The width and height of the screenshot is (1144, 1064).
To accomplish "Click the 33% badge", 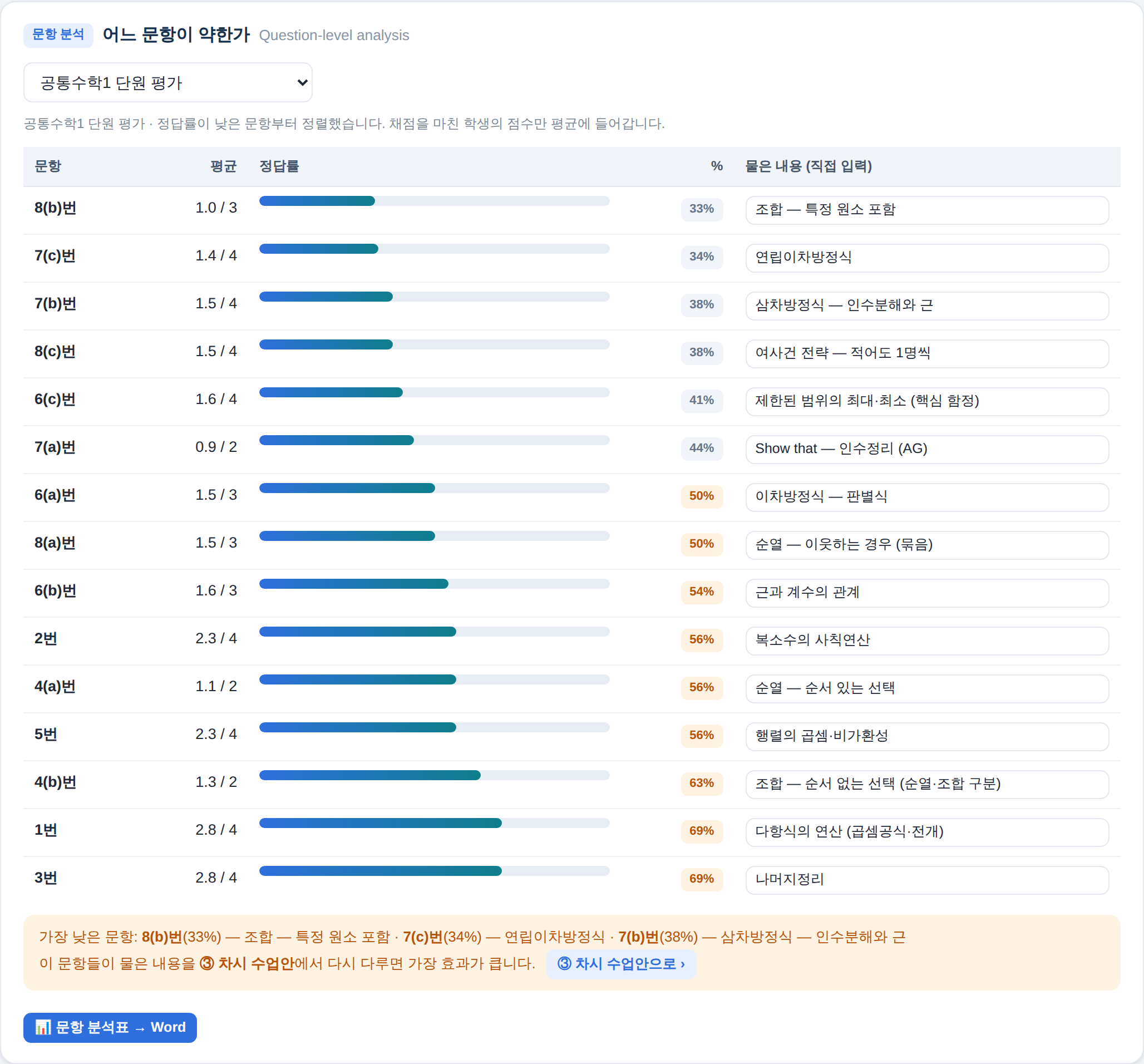I will (x=702, y=208).
